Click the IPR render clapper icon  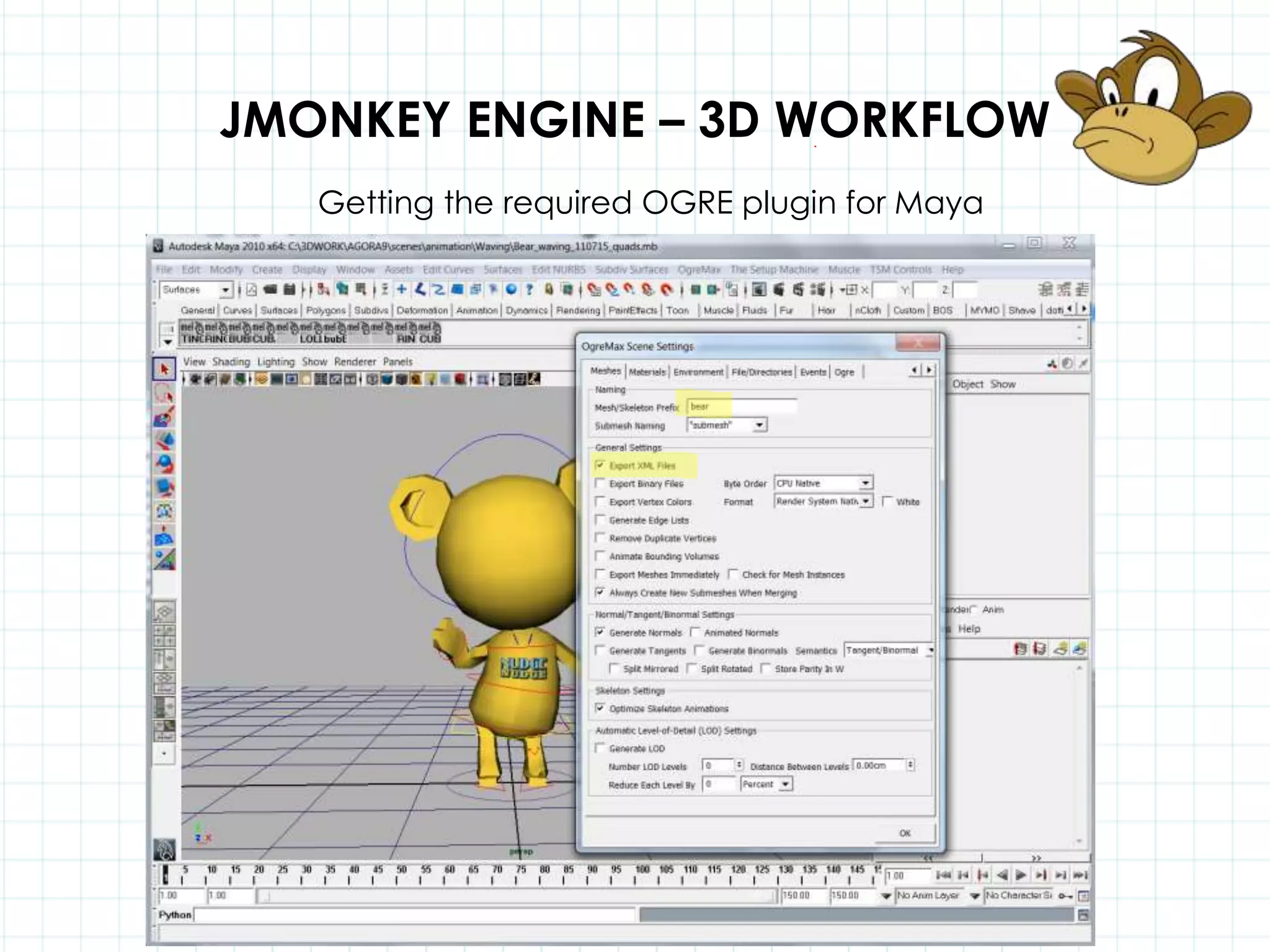tap(799, 289)
